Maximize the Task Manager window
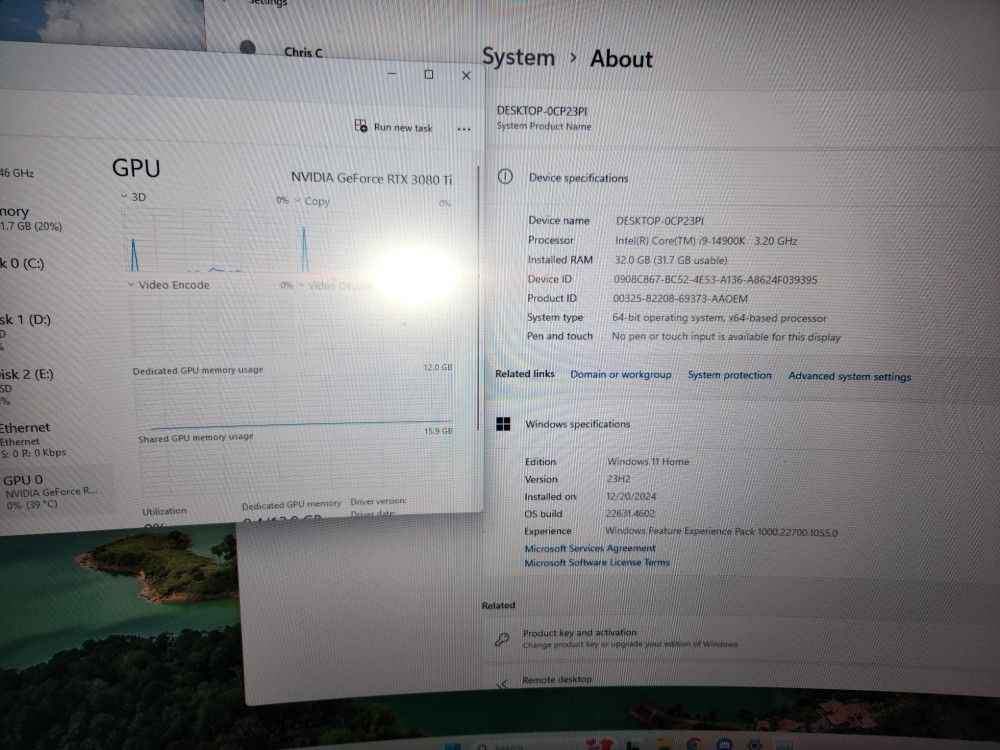Image resolution: width=1000 pixels, height=750 pixels. click(x=429, y=75)
